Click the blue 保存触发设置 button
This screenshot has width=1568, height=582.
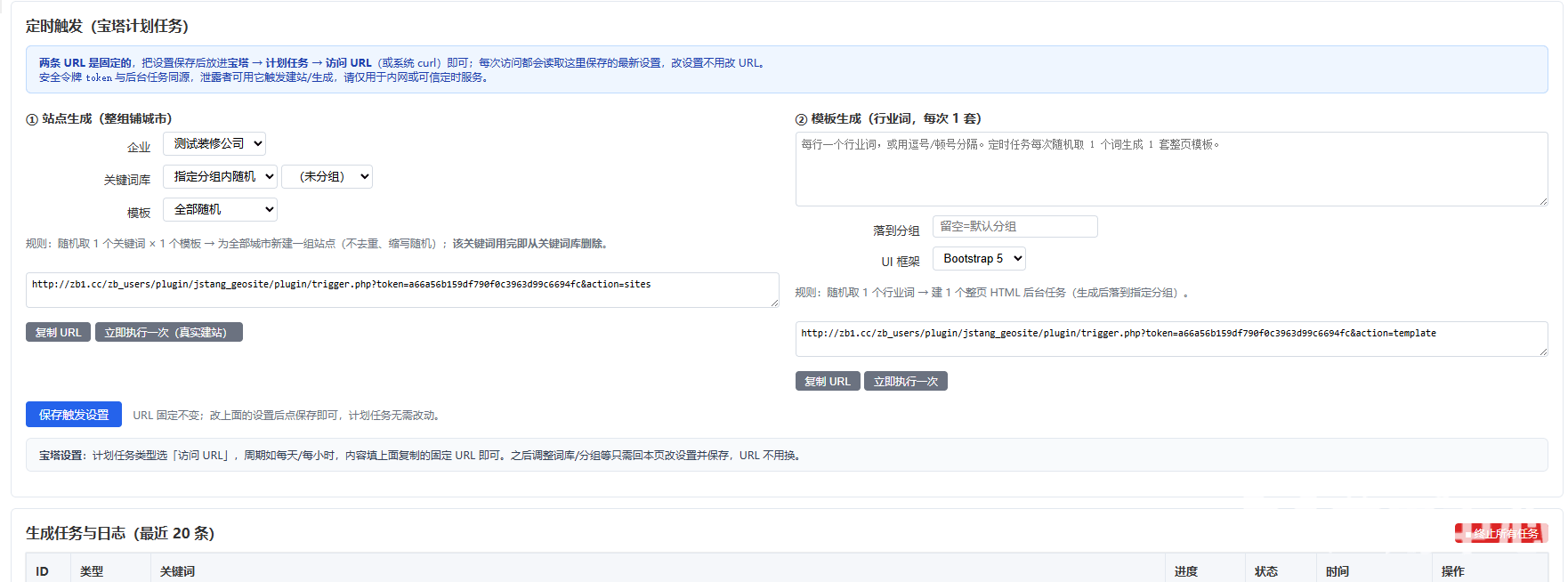coord(74,414)
